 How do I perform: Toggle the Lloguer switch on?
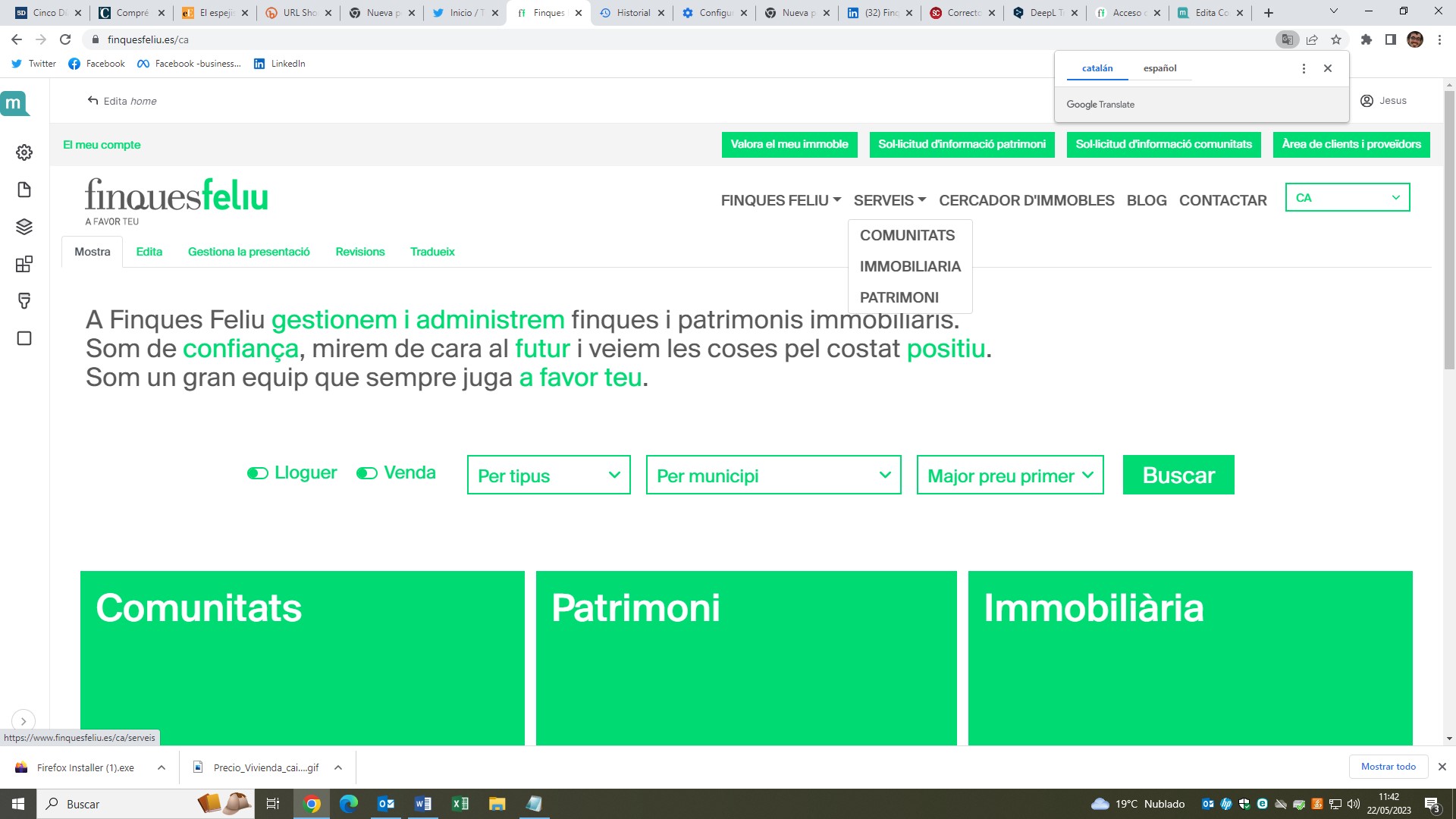pyautogui.click(x=256, y=472)
